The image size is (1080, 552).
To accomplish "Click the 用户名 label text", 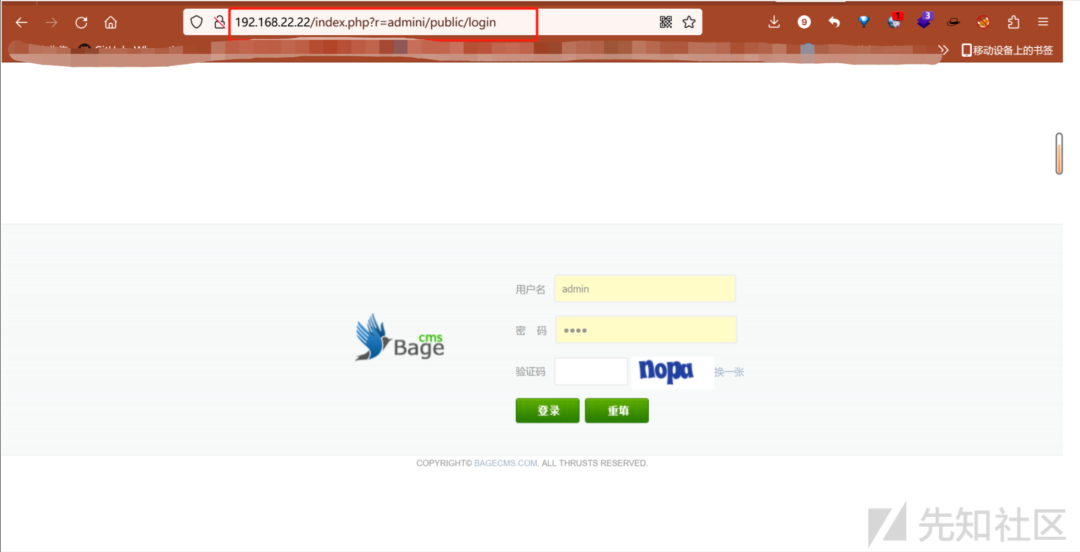I will coord(530,289).
